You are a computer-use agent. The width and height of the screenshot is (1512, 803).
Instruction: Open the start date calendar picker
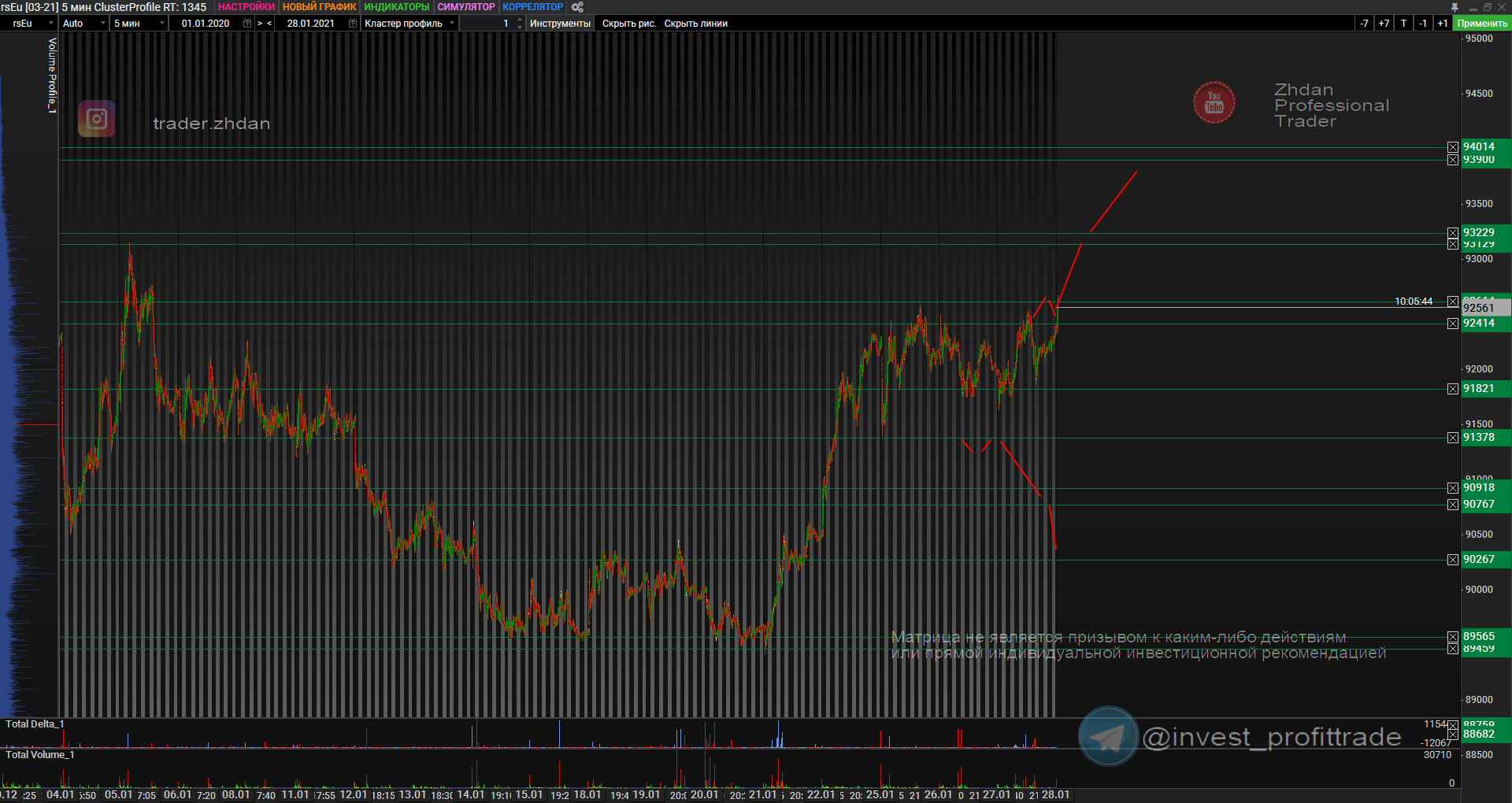coord(247,24)
